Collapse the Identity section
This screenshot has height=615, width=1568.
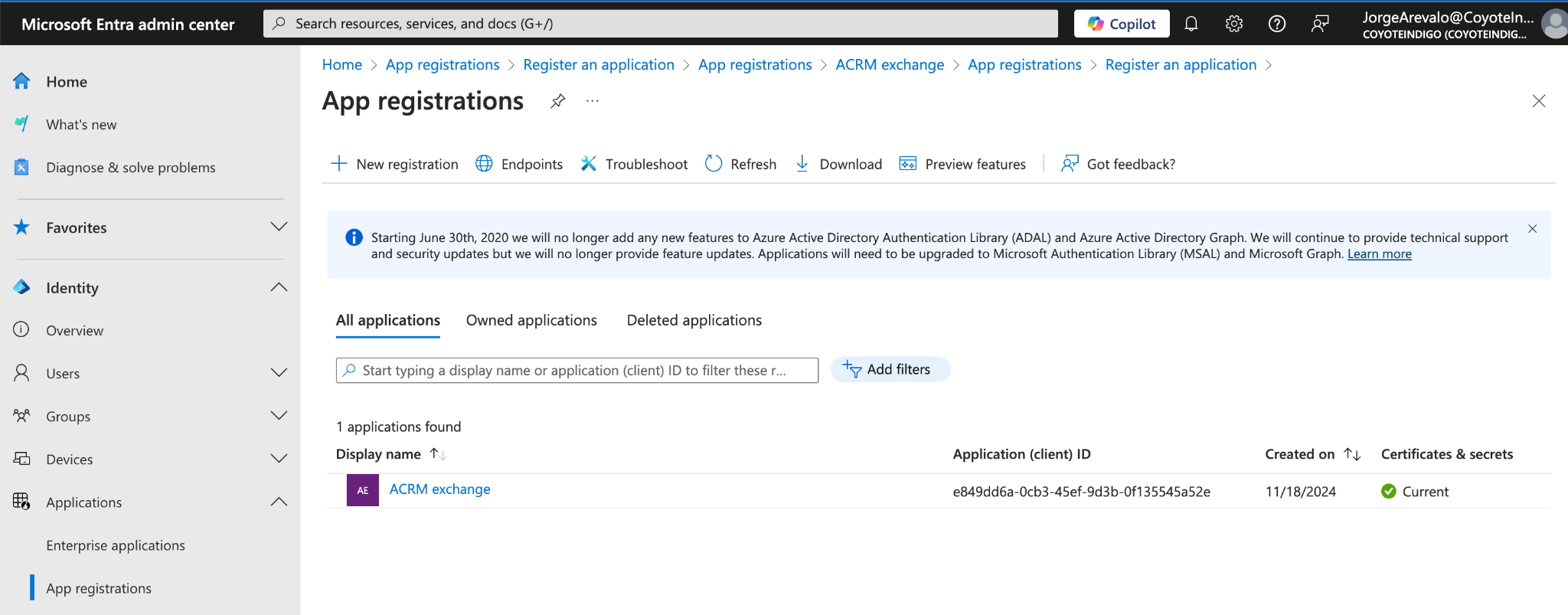(x=279, y=287)
